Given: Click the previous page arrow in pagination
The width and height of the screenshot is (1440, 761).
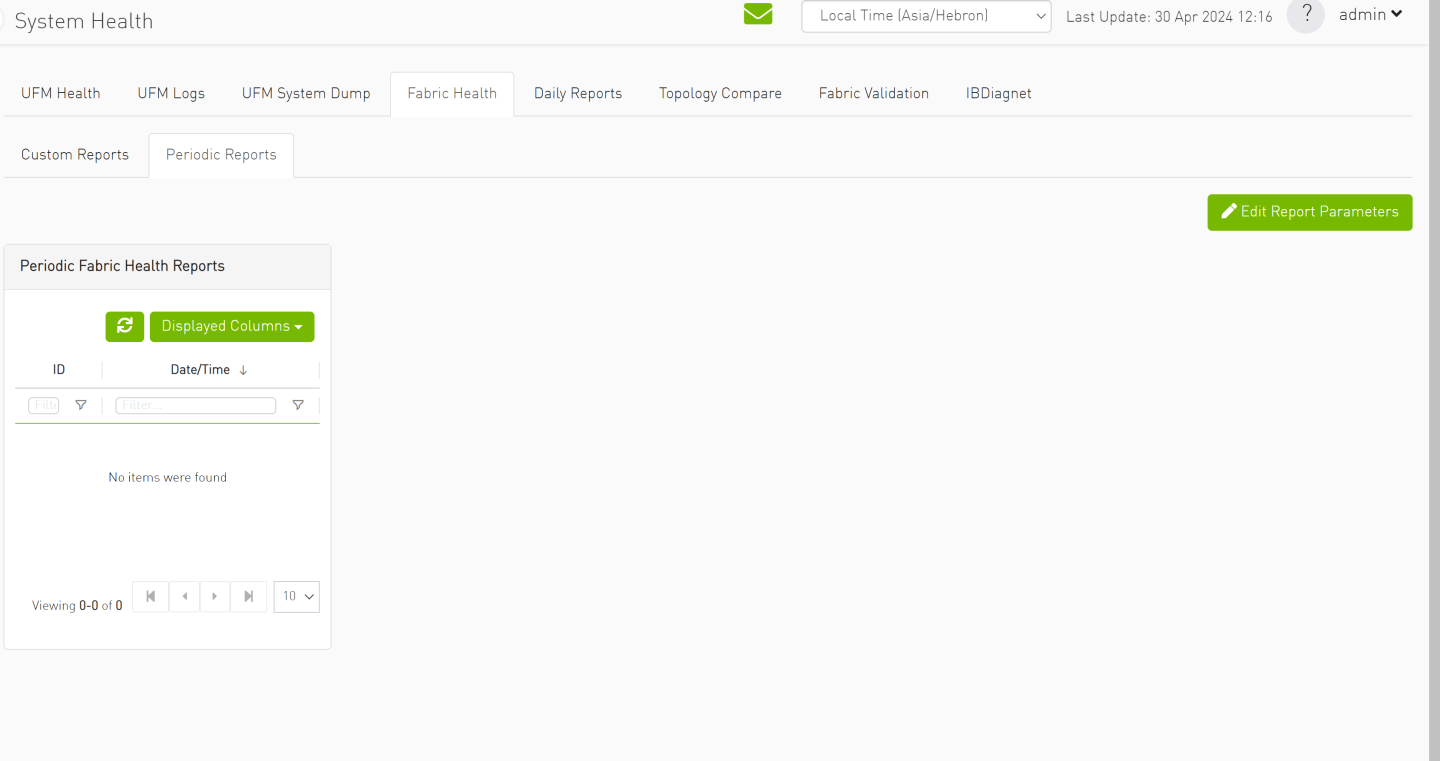Looking at the screenshot, I should (x=184, y=596).
